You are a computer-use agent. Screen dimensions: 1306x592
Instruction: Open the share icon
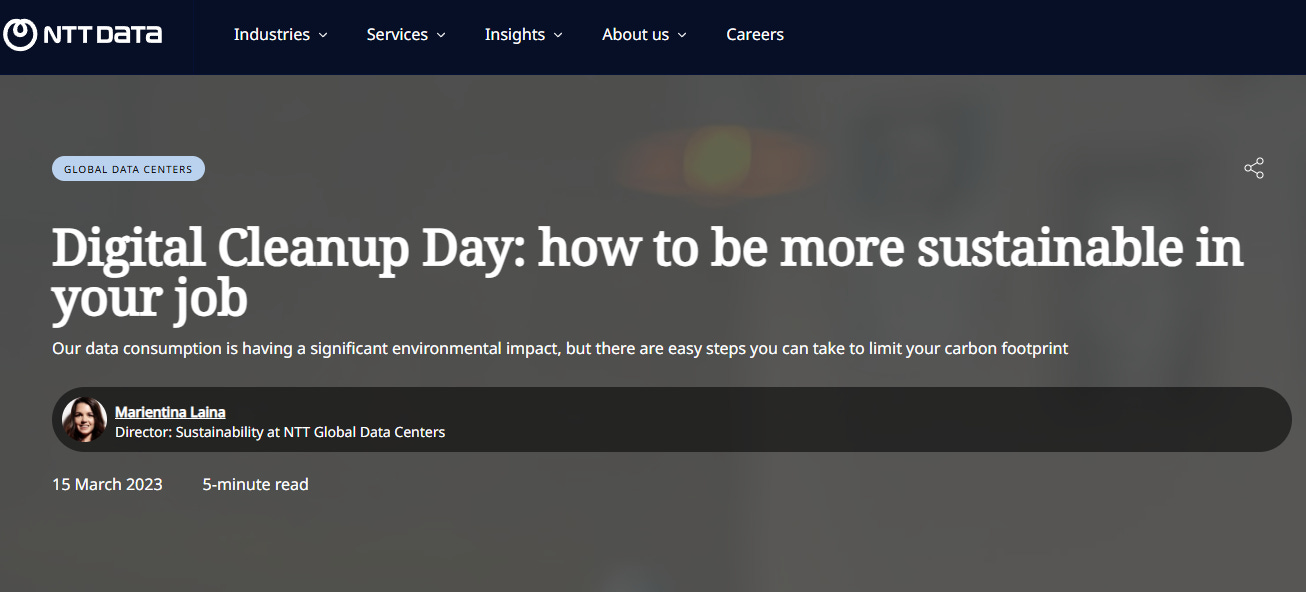pyautogui.click(x=1254, y=168)
